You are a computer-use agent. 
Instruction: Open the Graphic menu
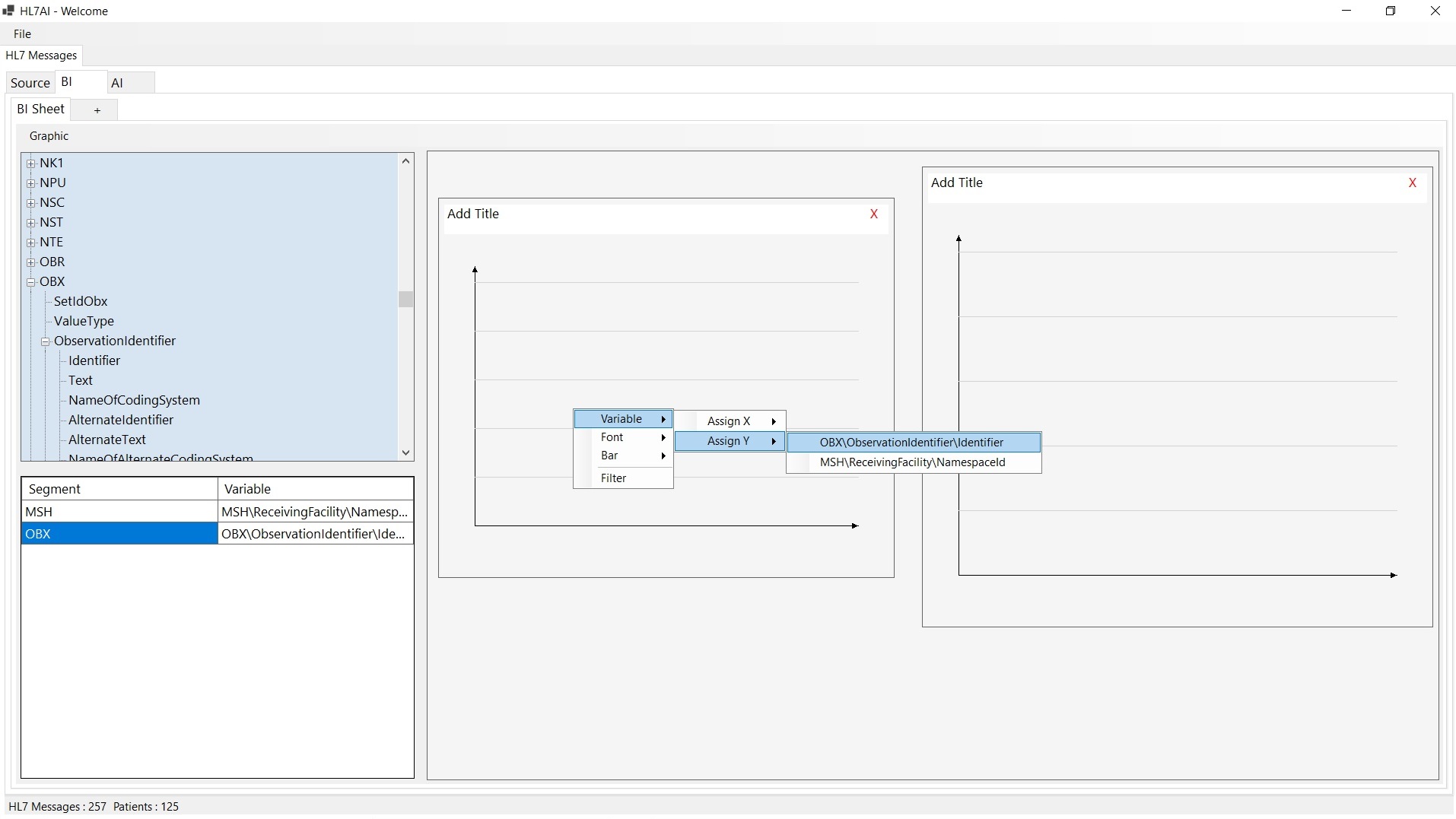coord(49,136)
